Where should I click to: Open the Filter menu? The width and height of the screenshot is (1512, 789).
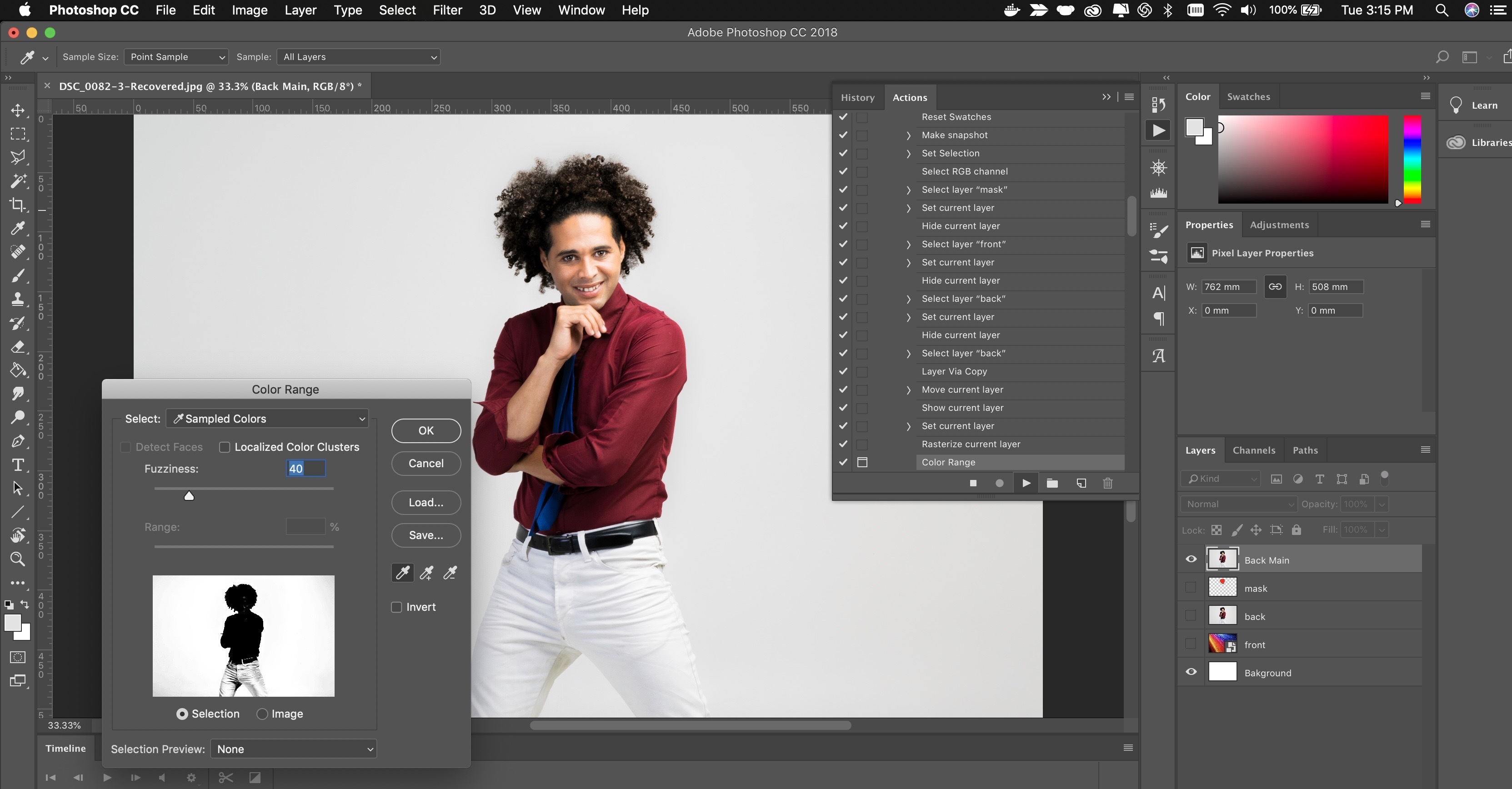(x=447, y=10)
